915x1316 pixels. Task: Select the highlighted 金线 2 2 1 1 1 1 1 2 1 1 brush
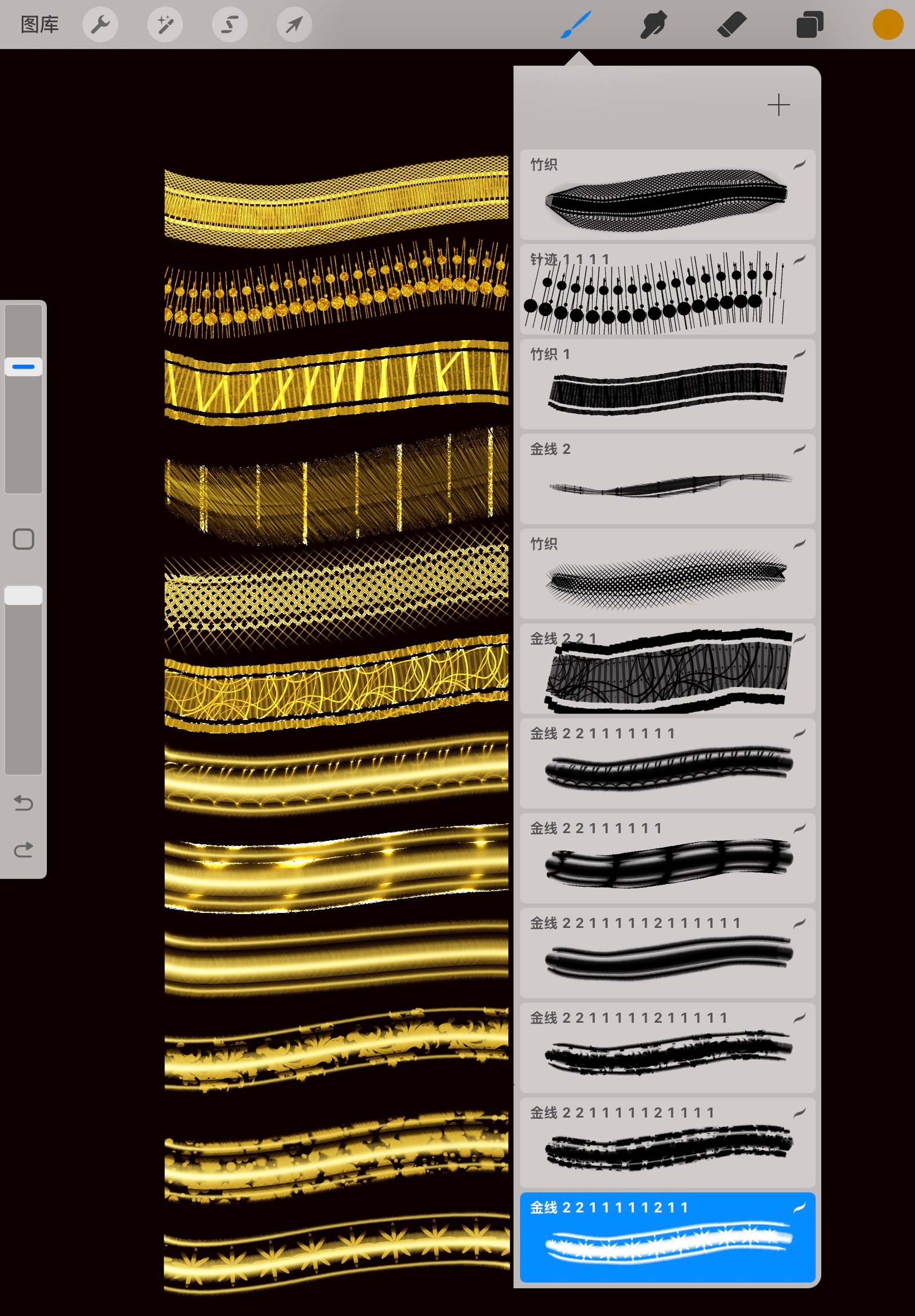click(667, 1237)
